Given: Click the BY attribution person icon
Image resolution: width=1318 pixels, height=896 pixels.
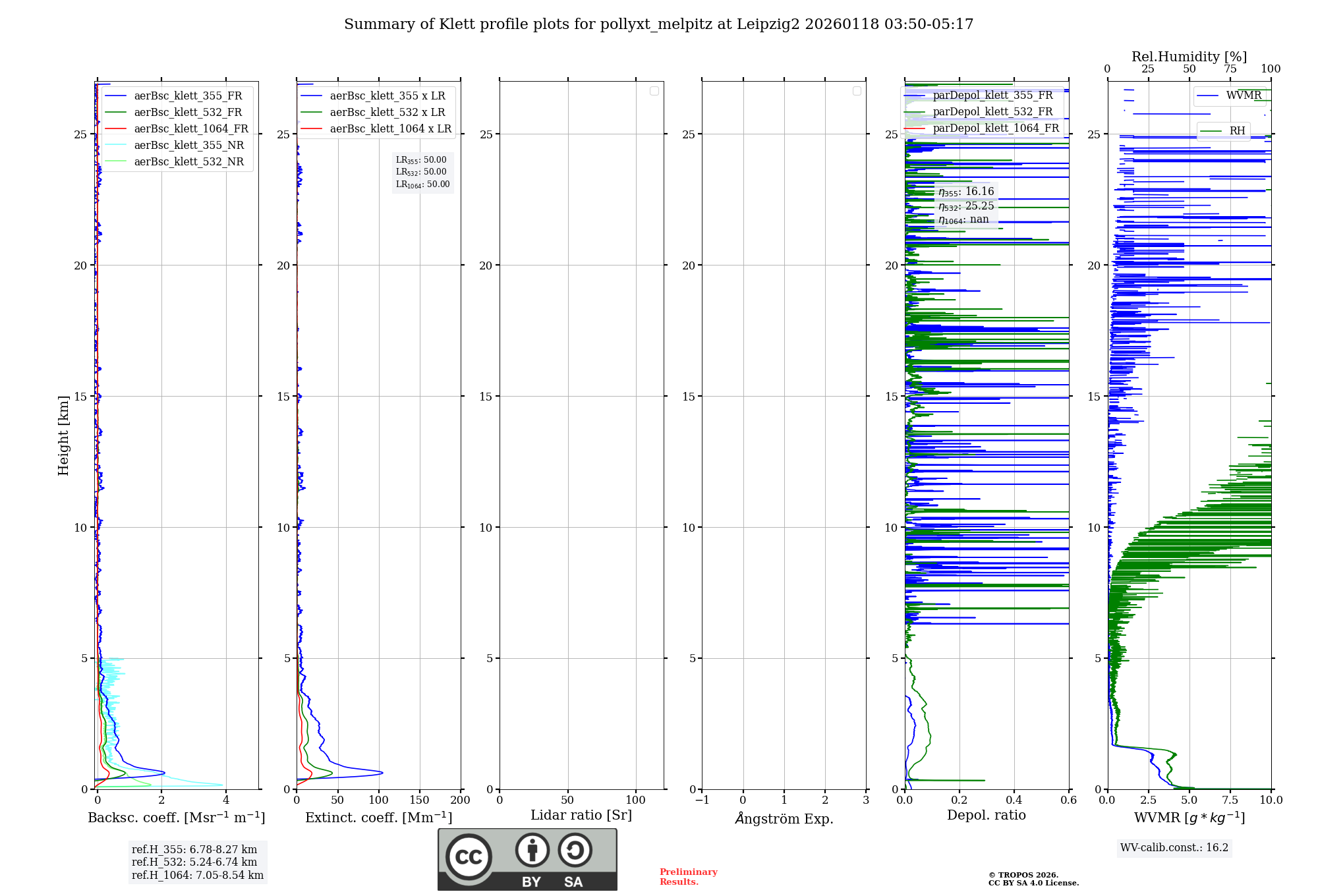Looking at the screenshot, I should point(532,850).
